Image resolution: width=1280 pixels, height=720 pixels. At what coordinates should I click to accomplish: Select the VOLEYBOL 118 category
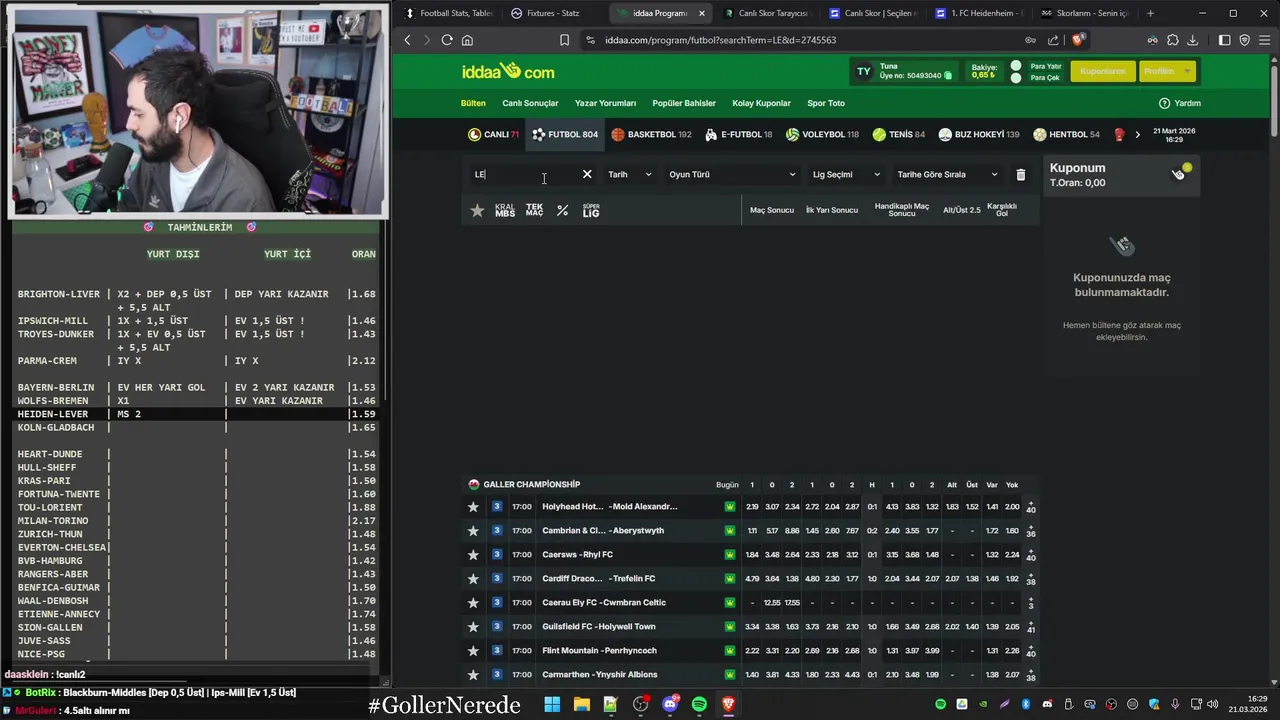point(822,134)
